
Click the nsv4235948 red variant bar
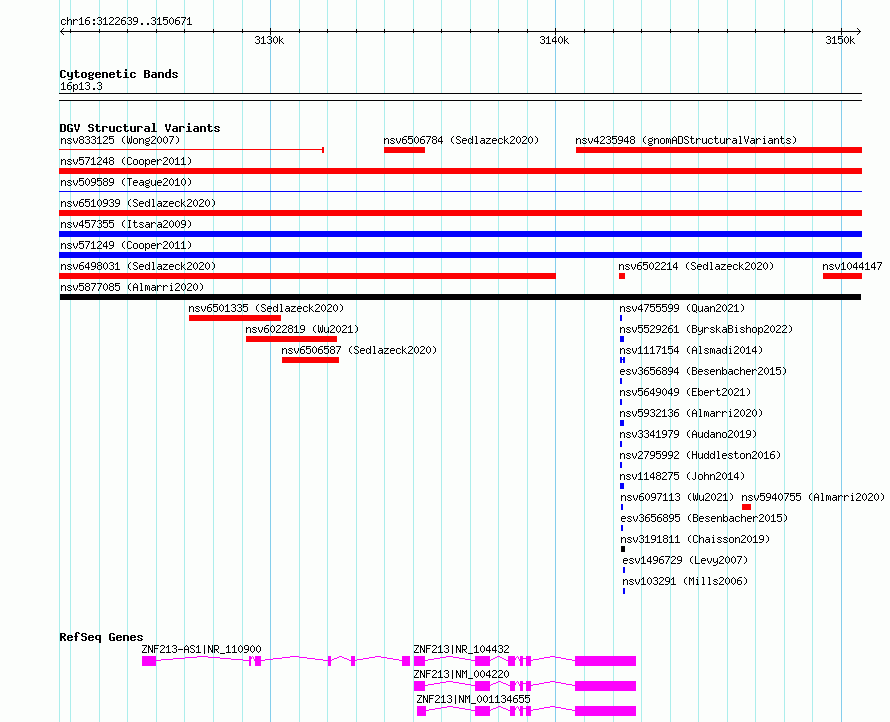pos(719,150)
